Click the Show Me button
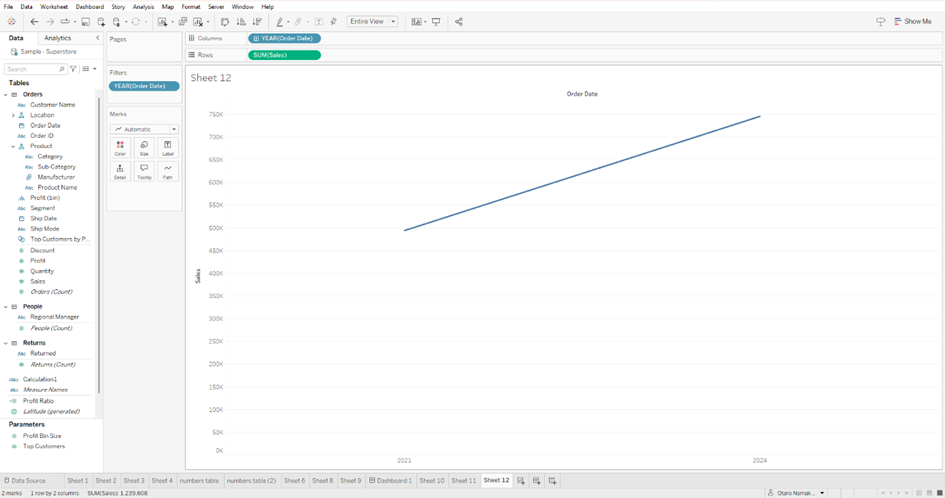 [913, 22]
